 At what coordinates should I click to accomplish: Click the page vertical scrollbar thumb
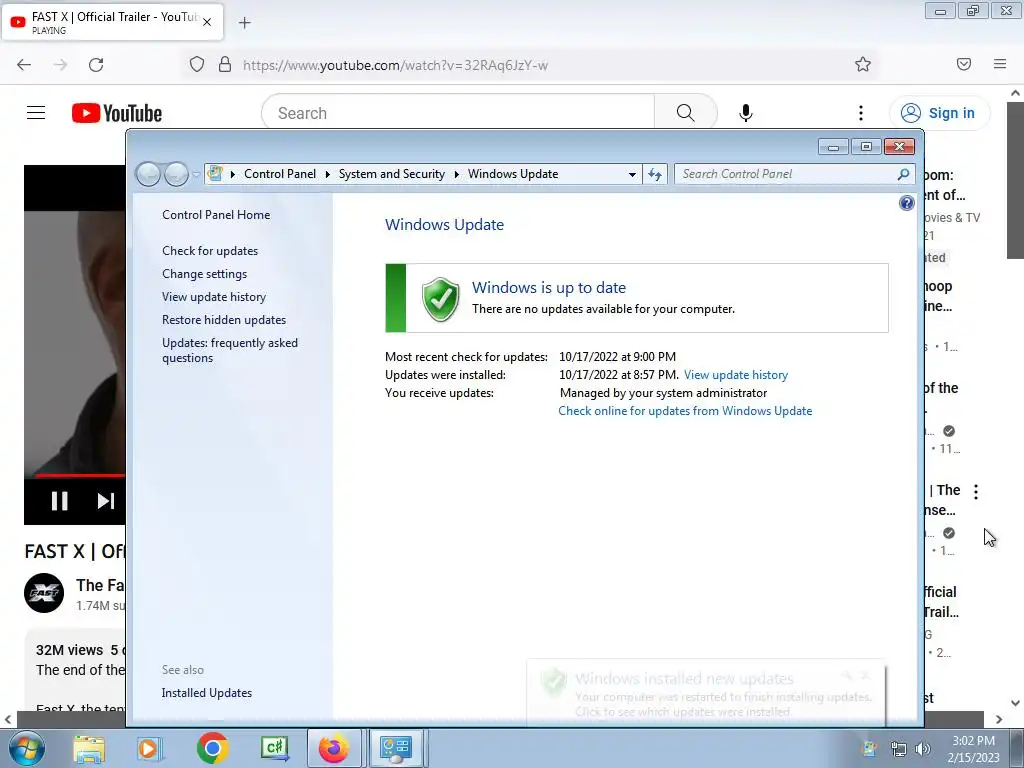click(1015, 180)
